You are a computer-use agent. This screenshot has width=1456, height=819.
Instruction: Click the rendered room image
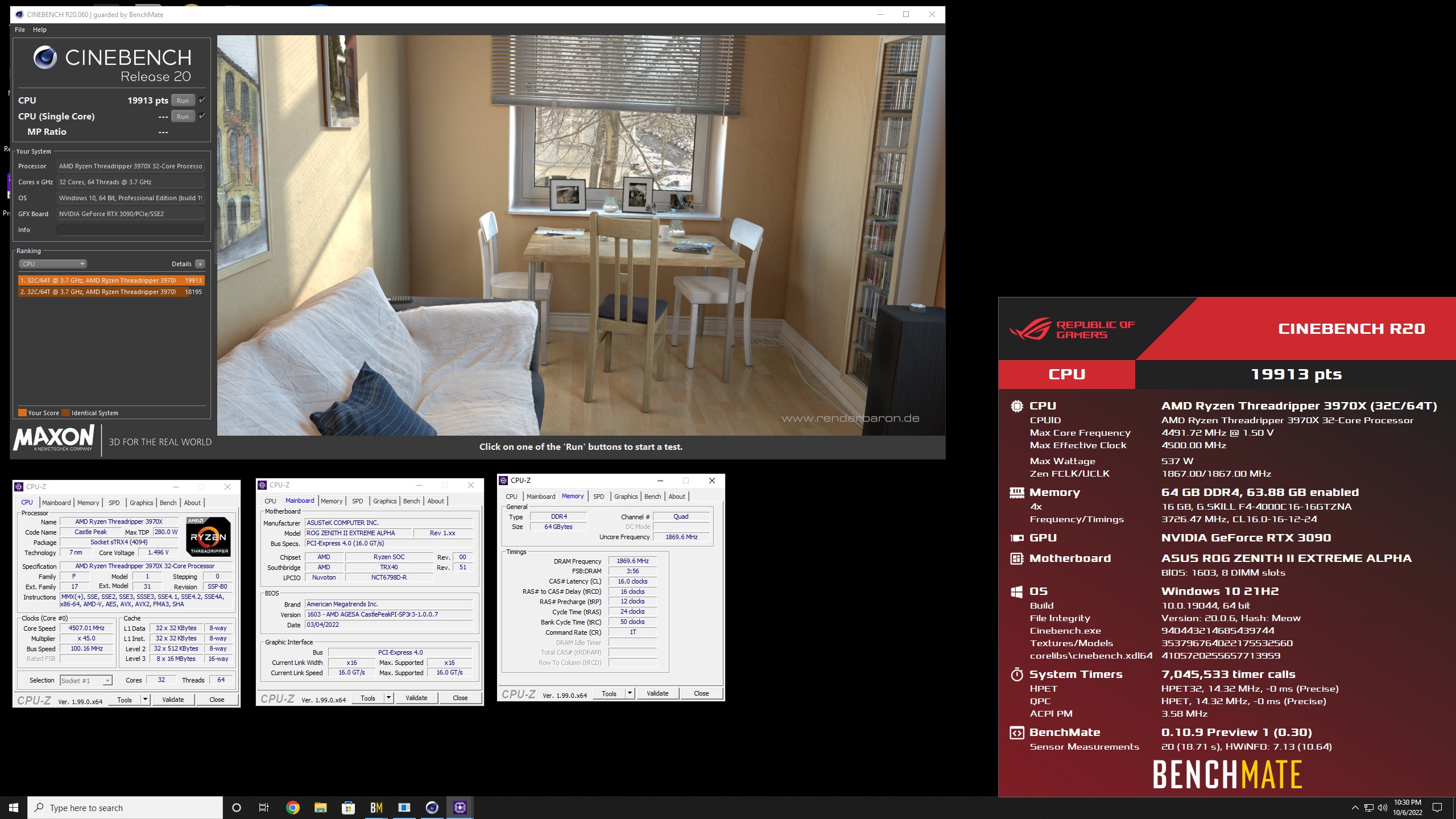point(581,235)
